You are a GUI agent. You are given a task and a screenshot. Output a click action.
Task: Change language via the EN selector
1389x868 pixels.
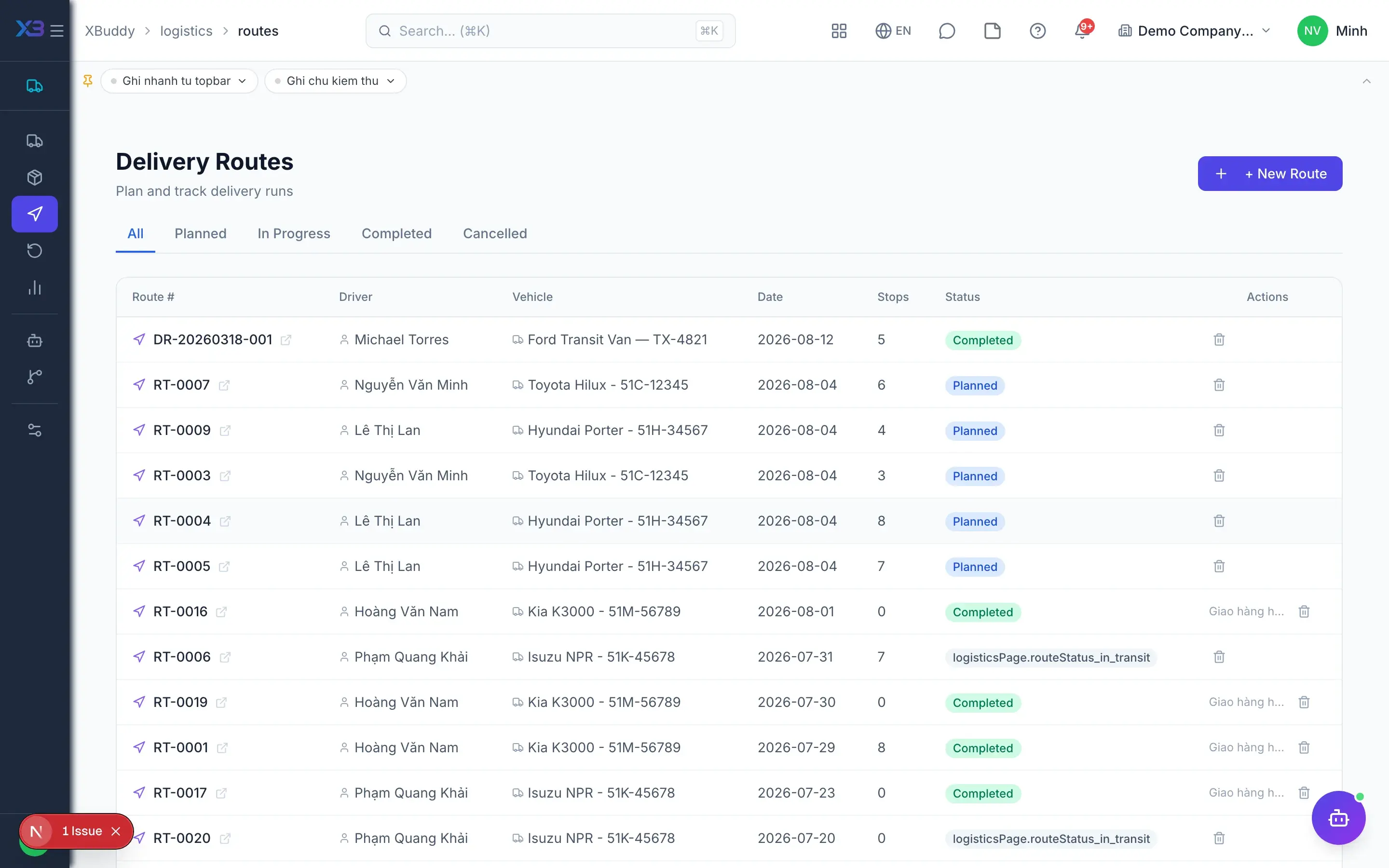point(893,30)
